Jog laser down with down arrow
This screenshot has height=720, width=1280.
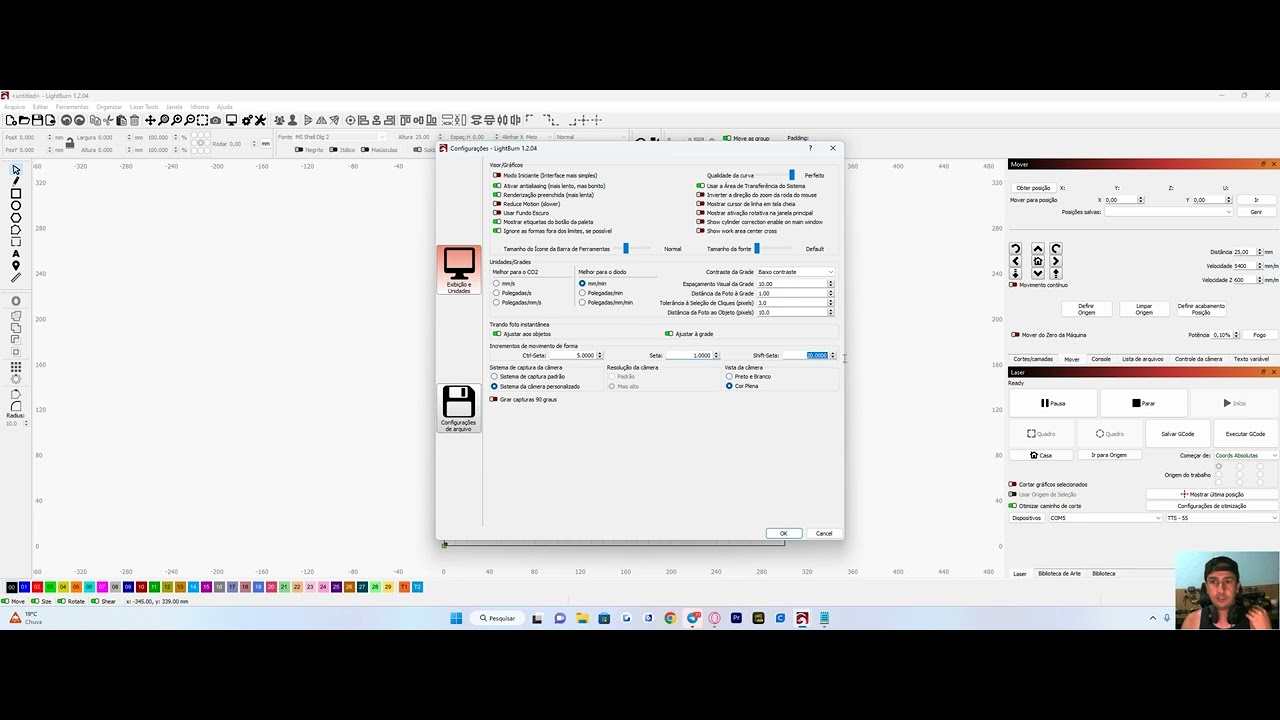[x=1038, y=273]
